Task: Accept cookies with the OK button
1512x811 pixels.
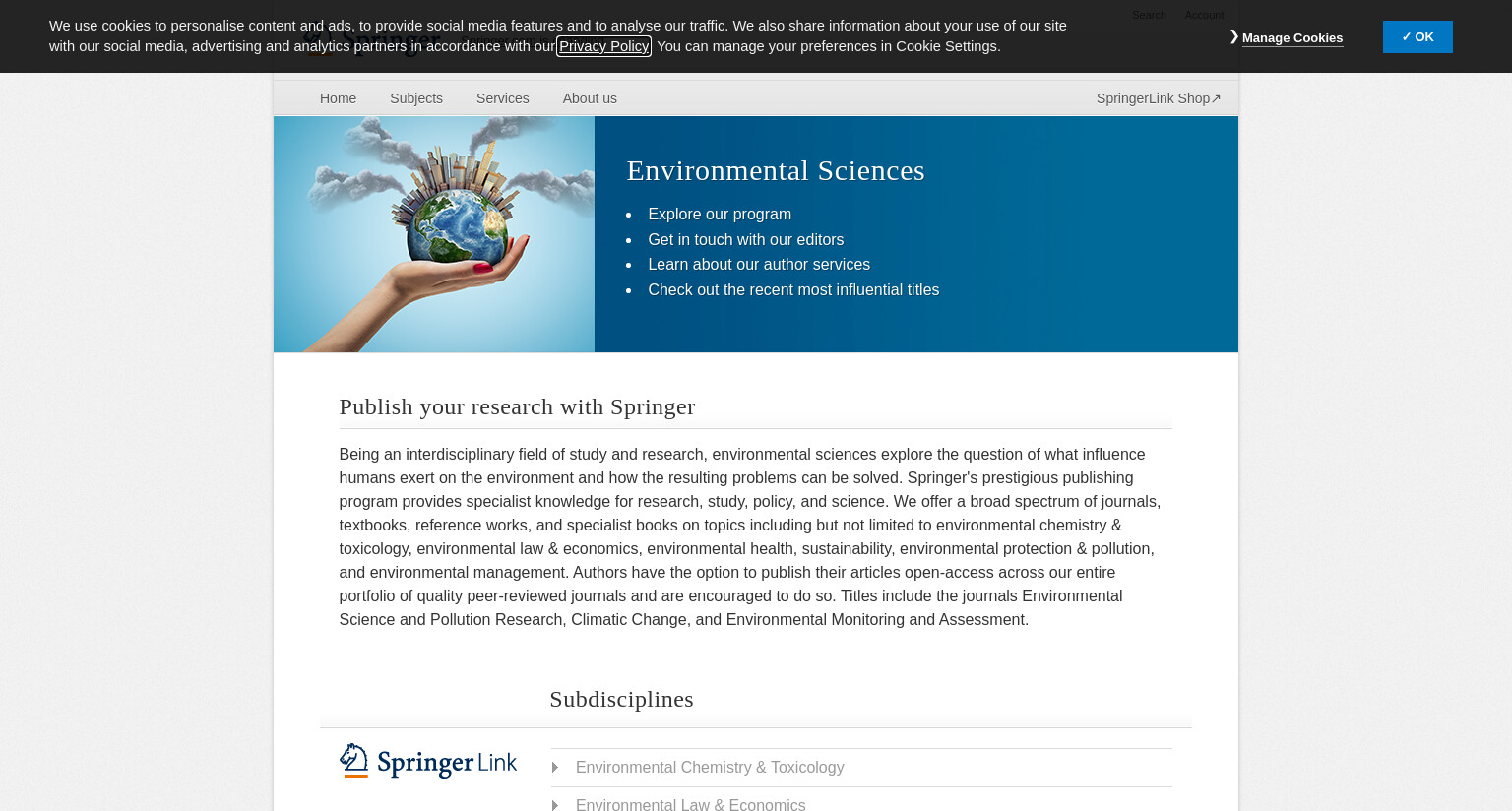Action: point(1417,36)
